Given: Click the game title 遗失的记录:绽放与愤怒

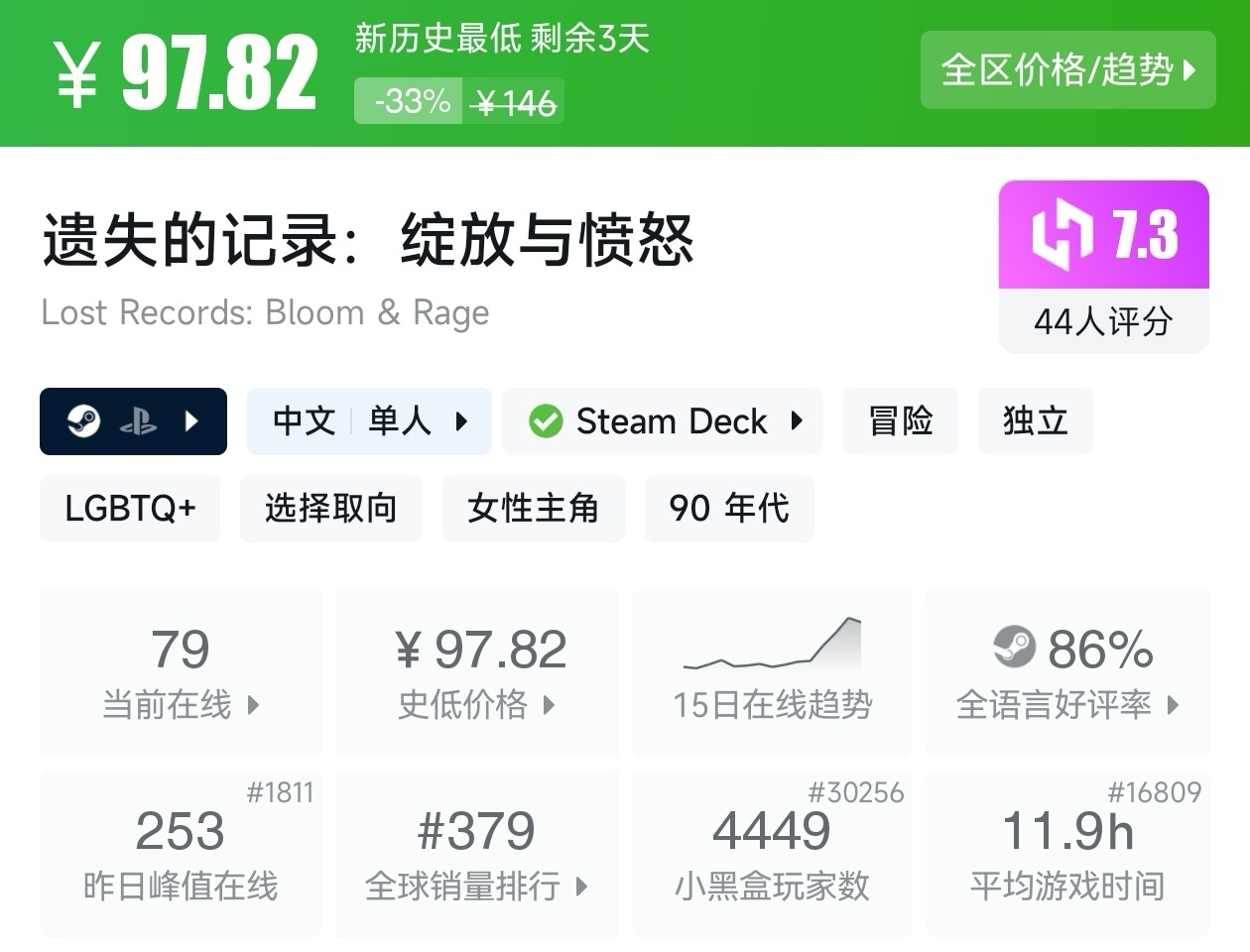Looking at the screenshot, I should [x=367, y=241].
